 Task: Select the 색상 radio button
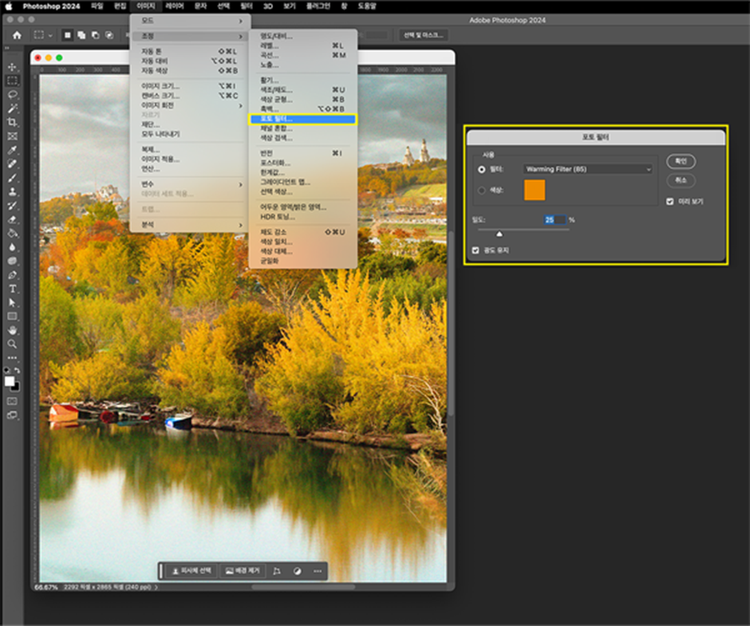482,190
